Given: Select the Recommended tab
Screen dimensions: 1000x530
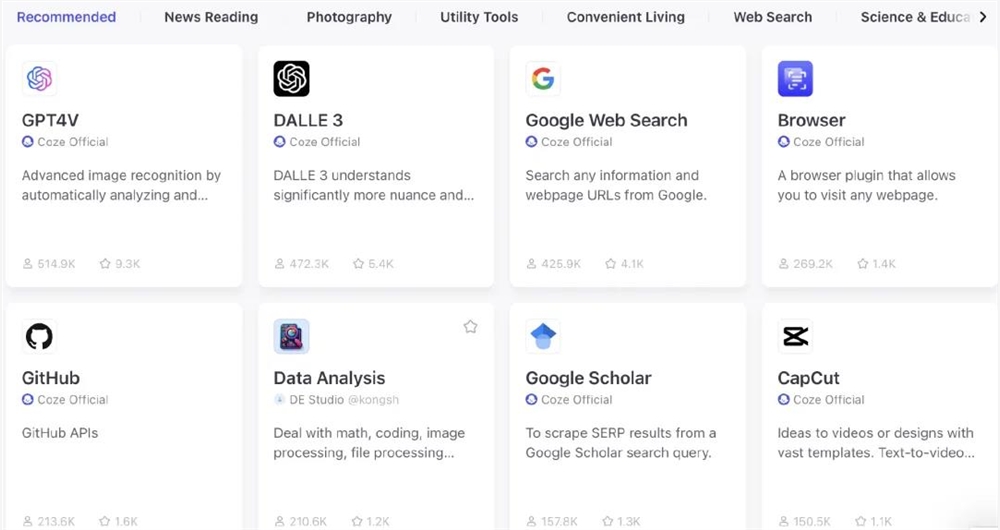Looking at the screenshot, I should 66,17.
